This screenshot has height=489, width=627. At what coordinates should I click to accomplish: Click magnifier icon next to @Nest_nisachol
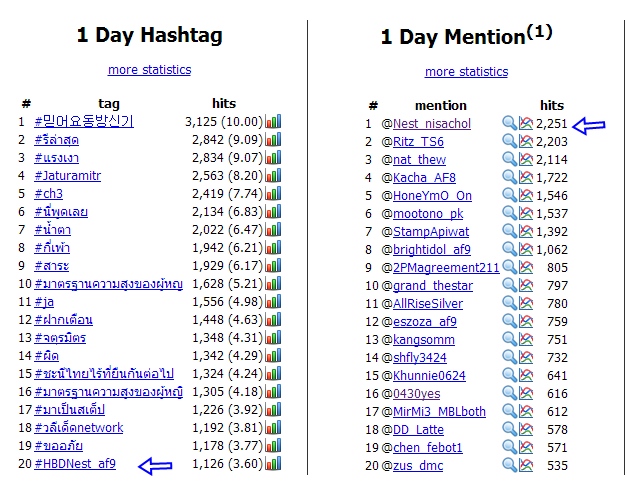point(509,123)
